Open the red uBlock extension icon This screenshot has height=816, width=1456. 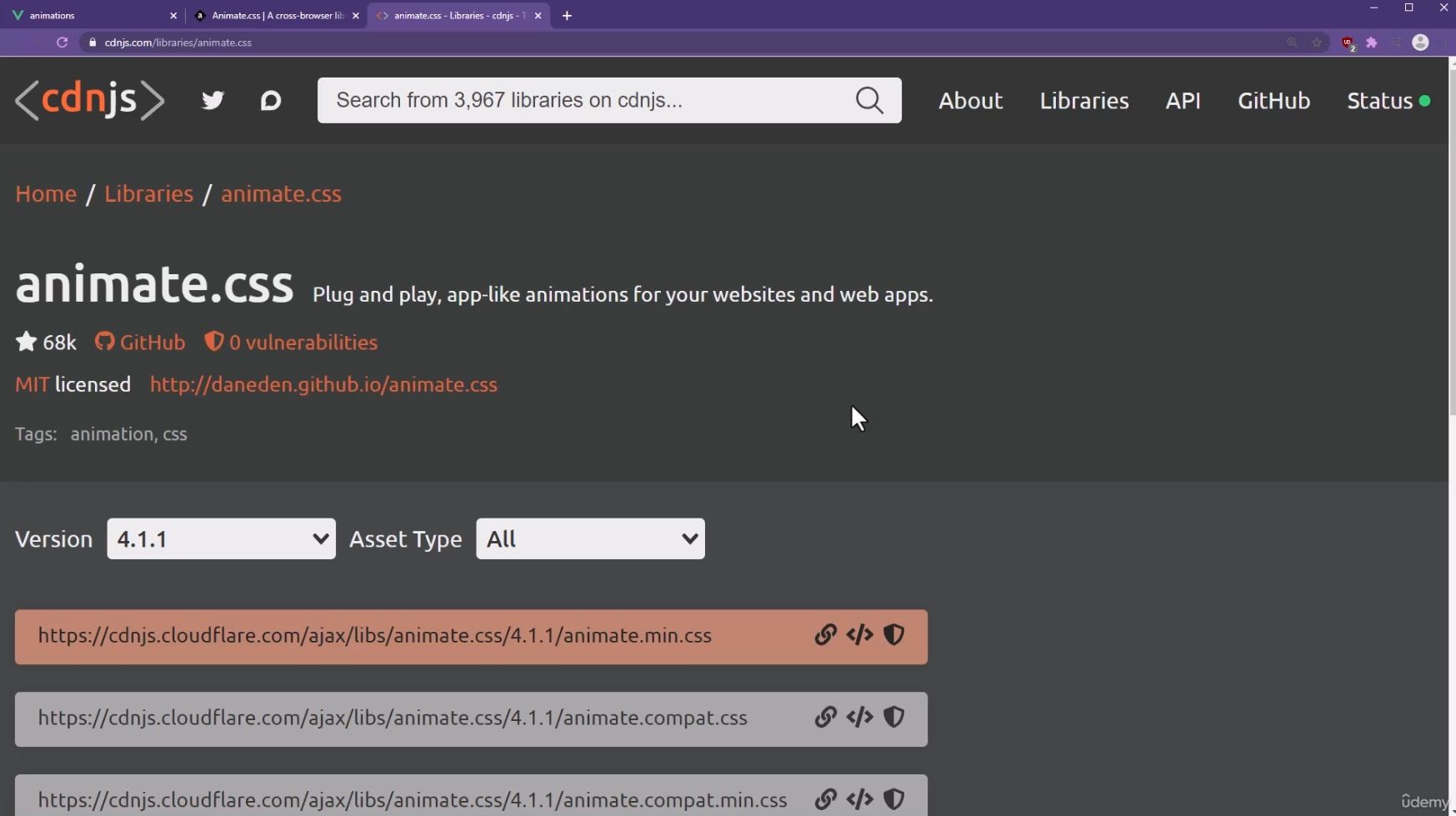pyautogui.click(x=1348, y=43)
